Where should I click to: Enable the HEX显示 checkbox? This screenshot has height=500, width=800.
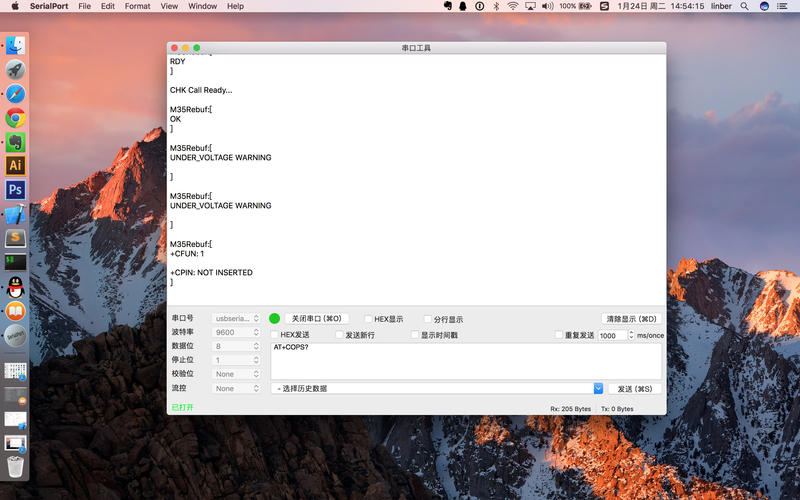(368, 319)
